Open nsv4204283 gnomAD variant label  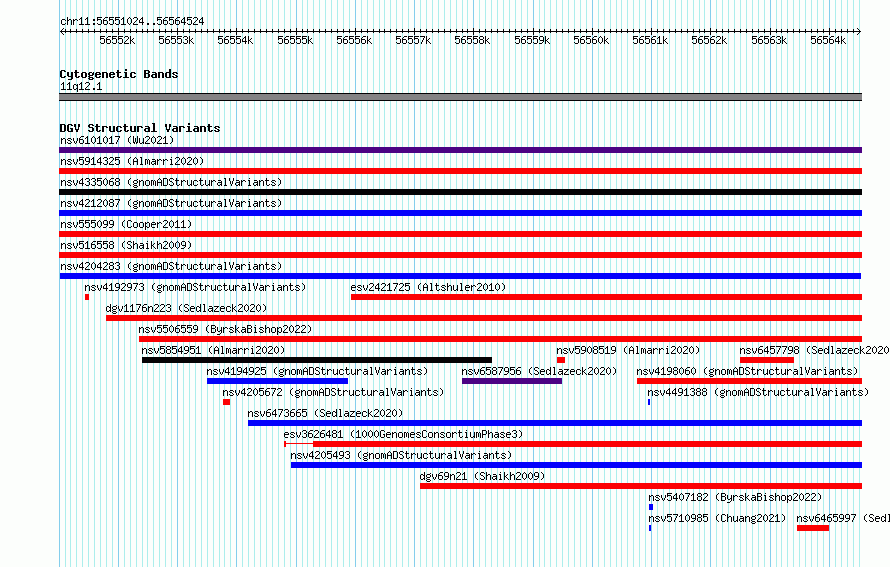click(x=171, y=266)
